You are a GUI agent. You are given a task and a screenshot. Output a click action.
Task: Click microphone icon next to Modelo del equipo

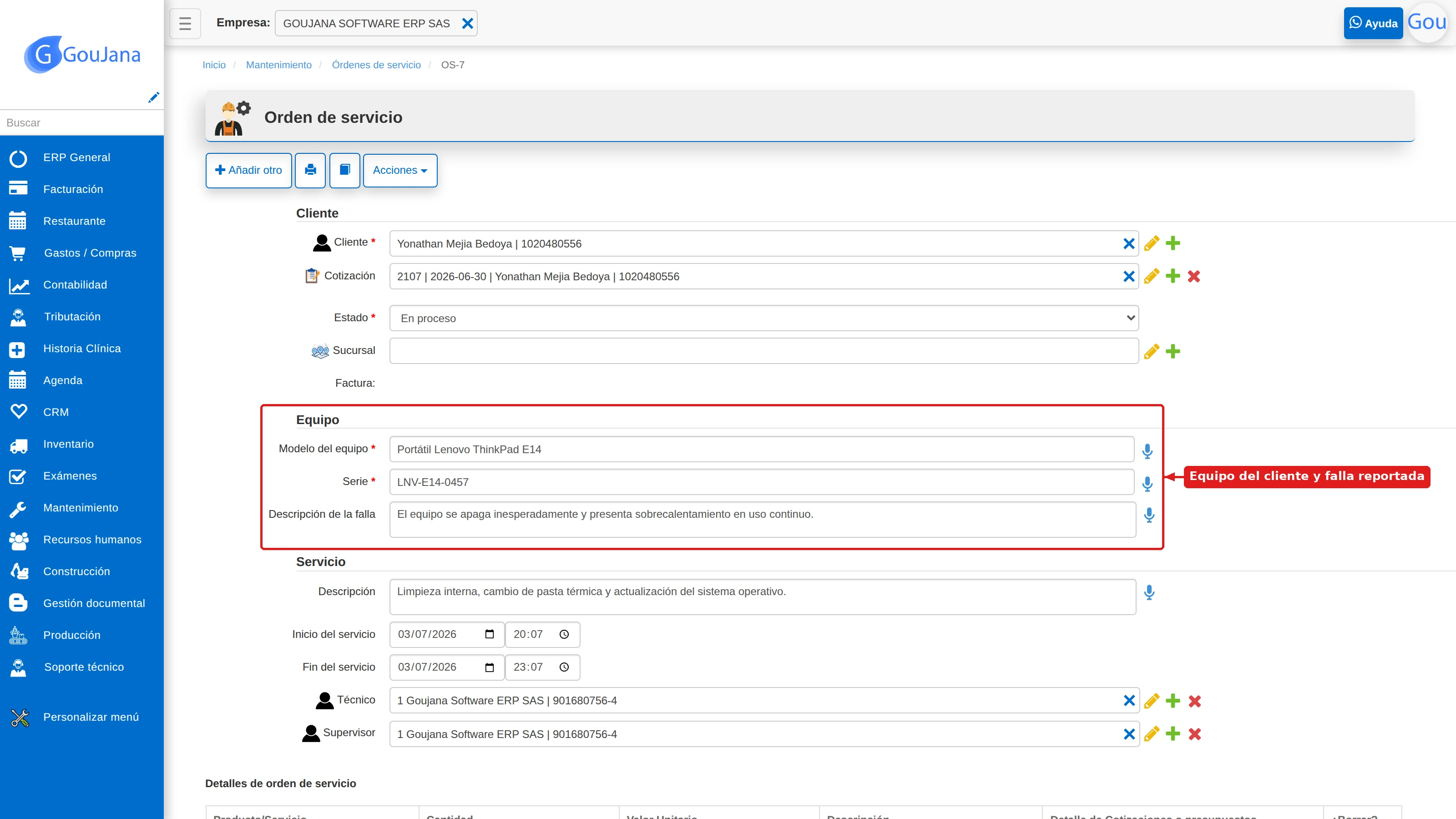1148,450
